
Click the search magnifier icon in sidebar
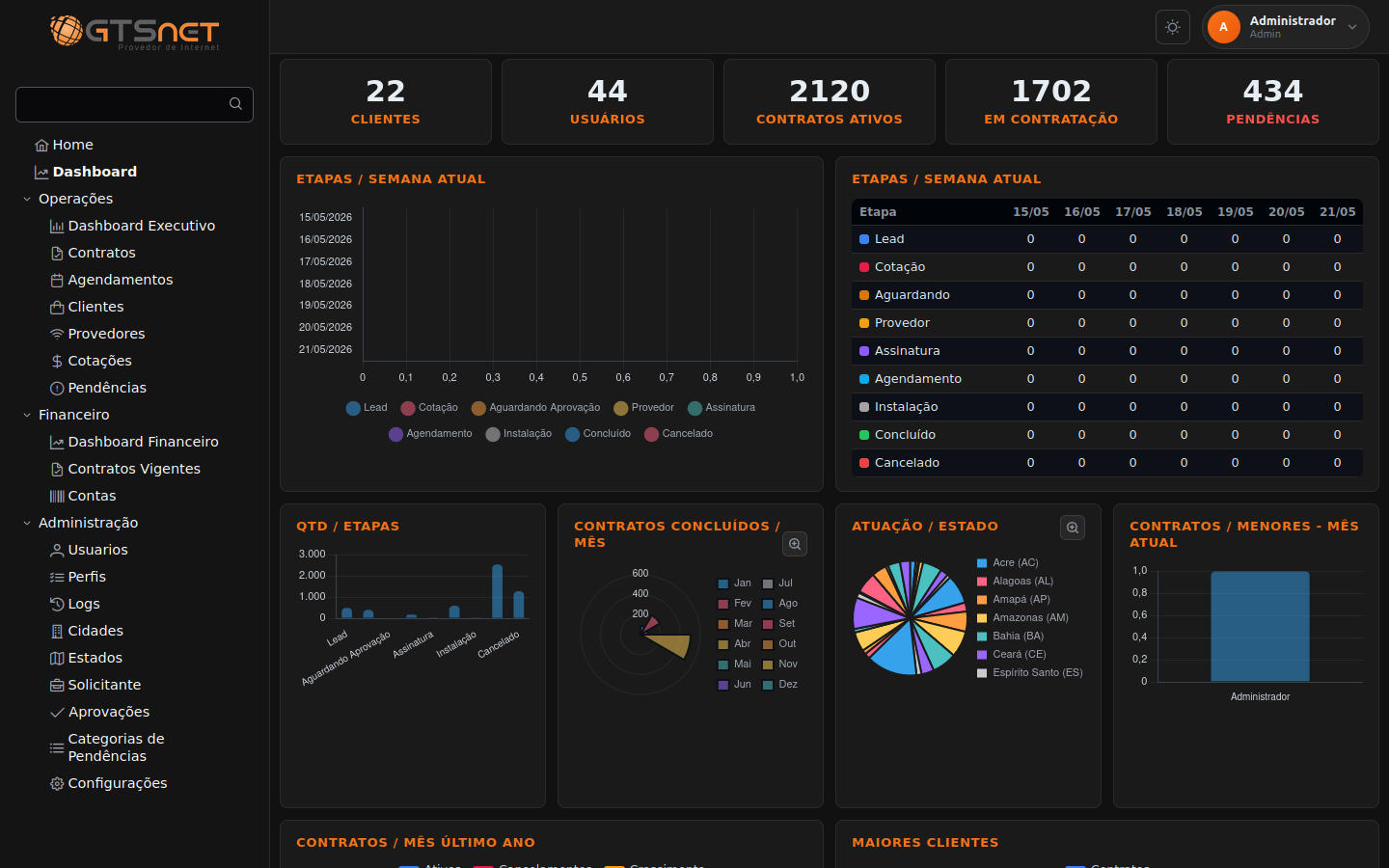[235, 104]
